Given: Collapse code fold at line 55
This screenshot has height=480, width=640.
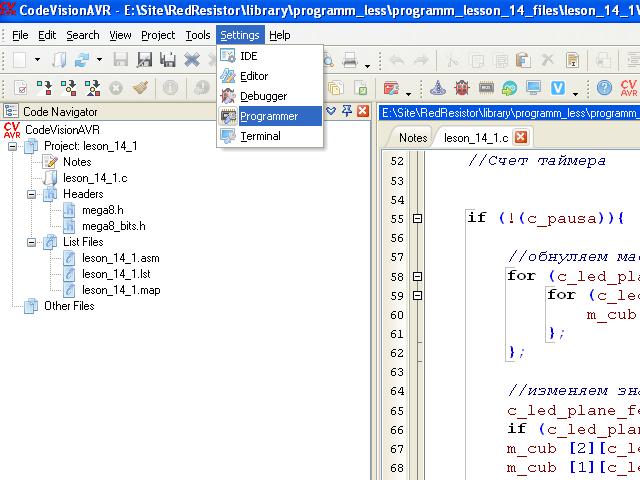Looking at the screenshot, I should click(417, 219).
